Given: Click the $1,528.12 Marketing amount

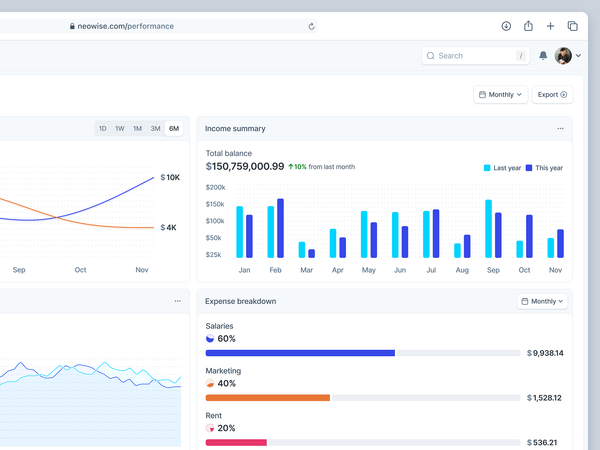Looking at the screenshot, I should click(x=544, y=398).
